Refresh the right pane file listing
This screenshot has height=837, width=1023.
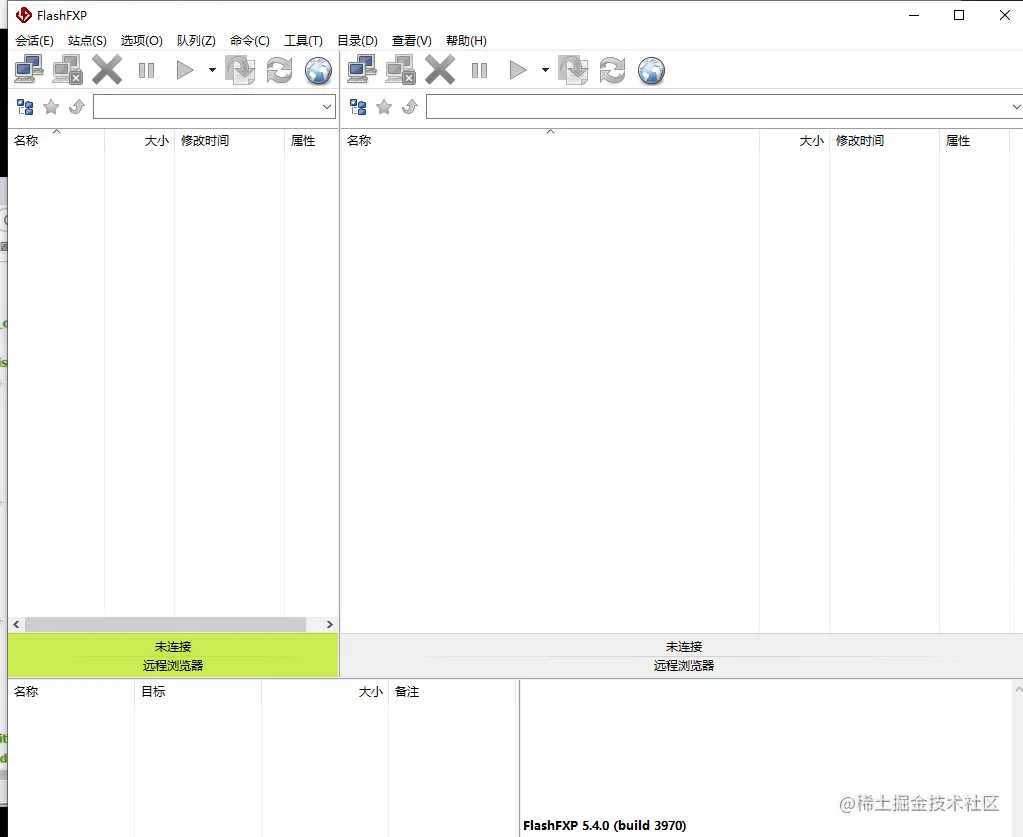(x=612, y=70)
